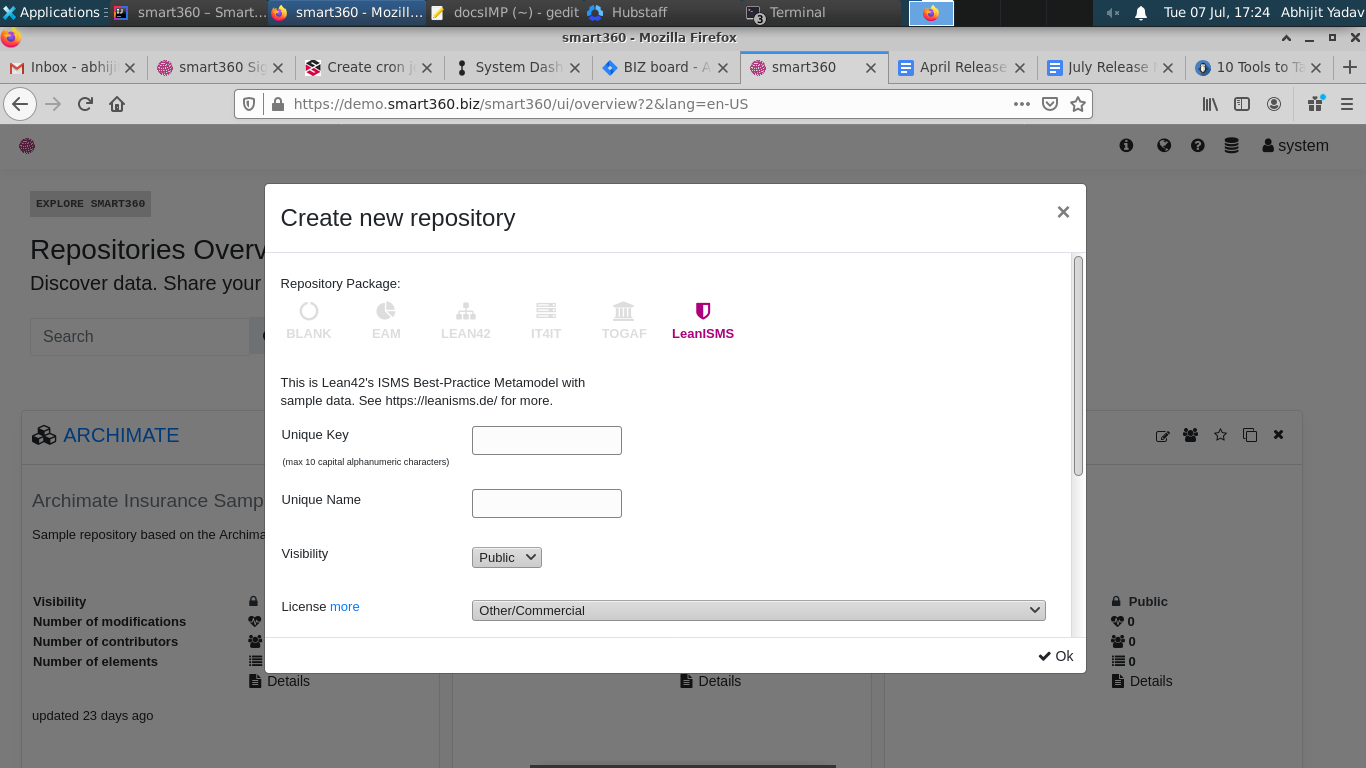
Task: Save page to Pocket
Action: pos(1050,104)
